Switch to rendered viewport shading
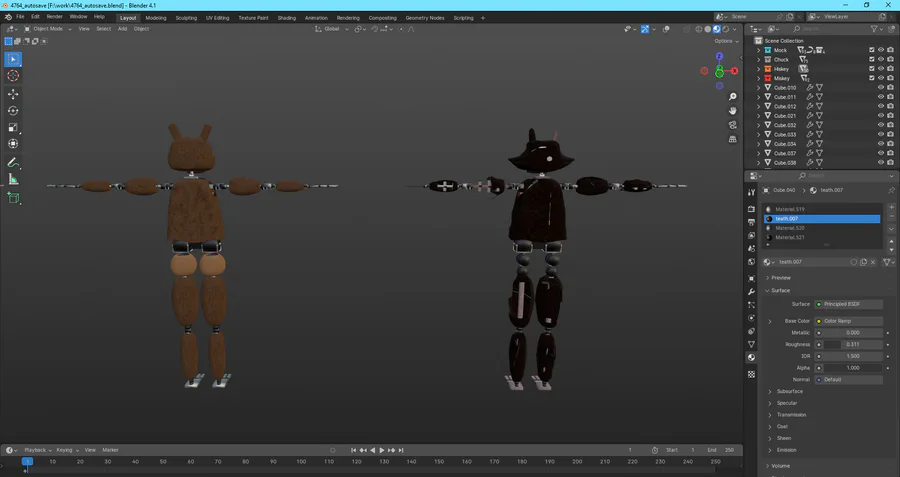The width and height of the screenshot is (900, 477). (726, 29)
